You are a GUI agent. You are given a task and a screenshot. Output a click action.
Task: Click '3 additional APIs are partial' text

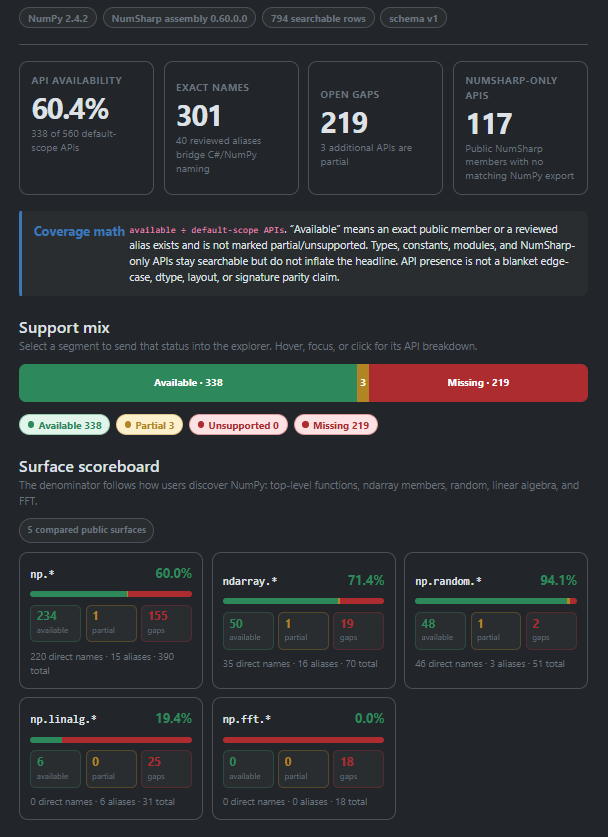(x=366, y=155)
